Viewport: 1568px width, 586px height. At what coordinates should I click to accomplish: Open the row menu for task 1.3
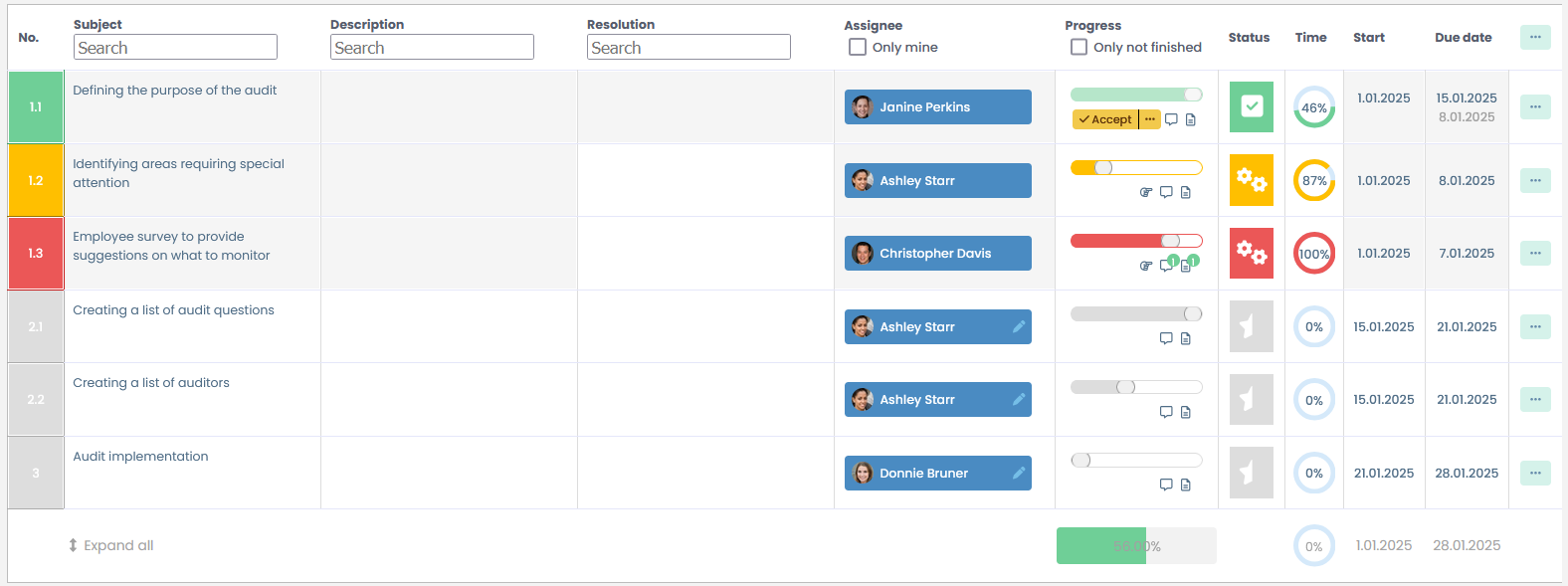point(1534,254)
